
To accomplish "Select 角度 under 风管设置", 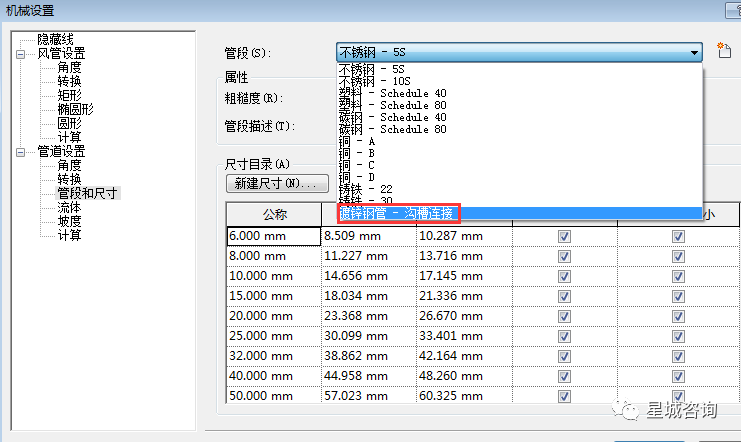I will point(69,68).
